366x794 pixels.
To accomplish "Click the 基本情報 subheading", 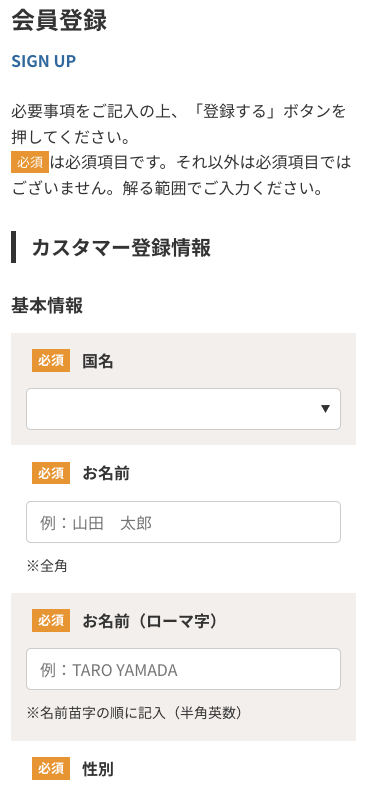I will pyautogui.click(x=47, y=305).
